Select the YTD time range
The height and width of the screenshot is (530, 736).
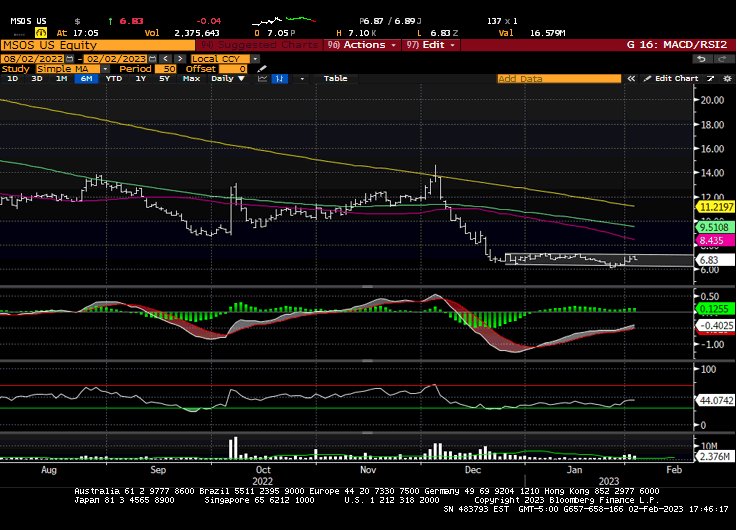[114, 78]
